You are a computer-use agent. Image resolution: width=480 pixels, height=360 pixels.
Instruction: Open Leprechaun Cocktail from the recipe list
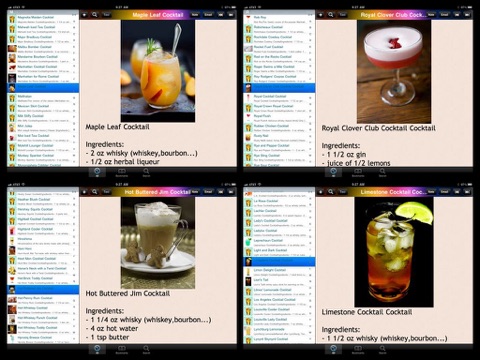(279, 242)
